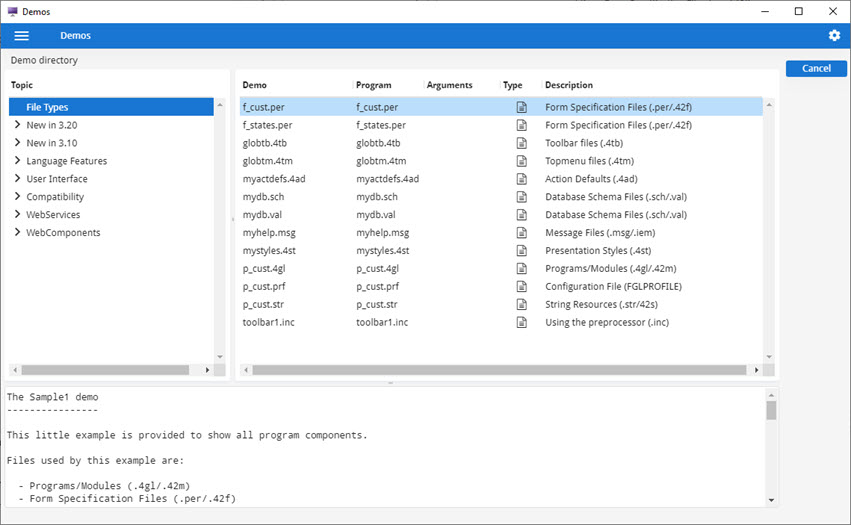
Task: Click the Toolbar files (.4tb) description
Action: [x=584, y=143]
